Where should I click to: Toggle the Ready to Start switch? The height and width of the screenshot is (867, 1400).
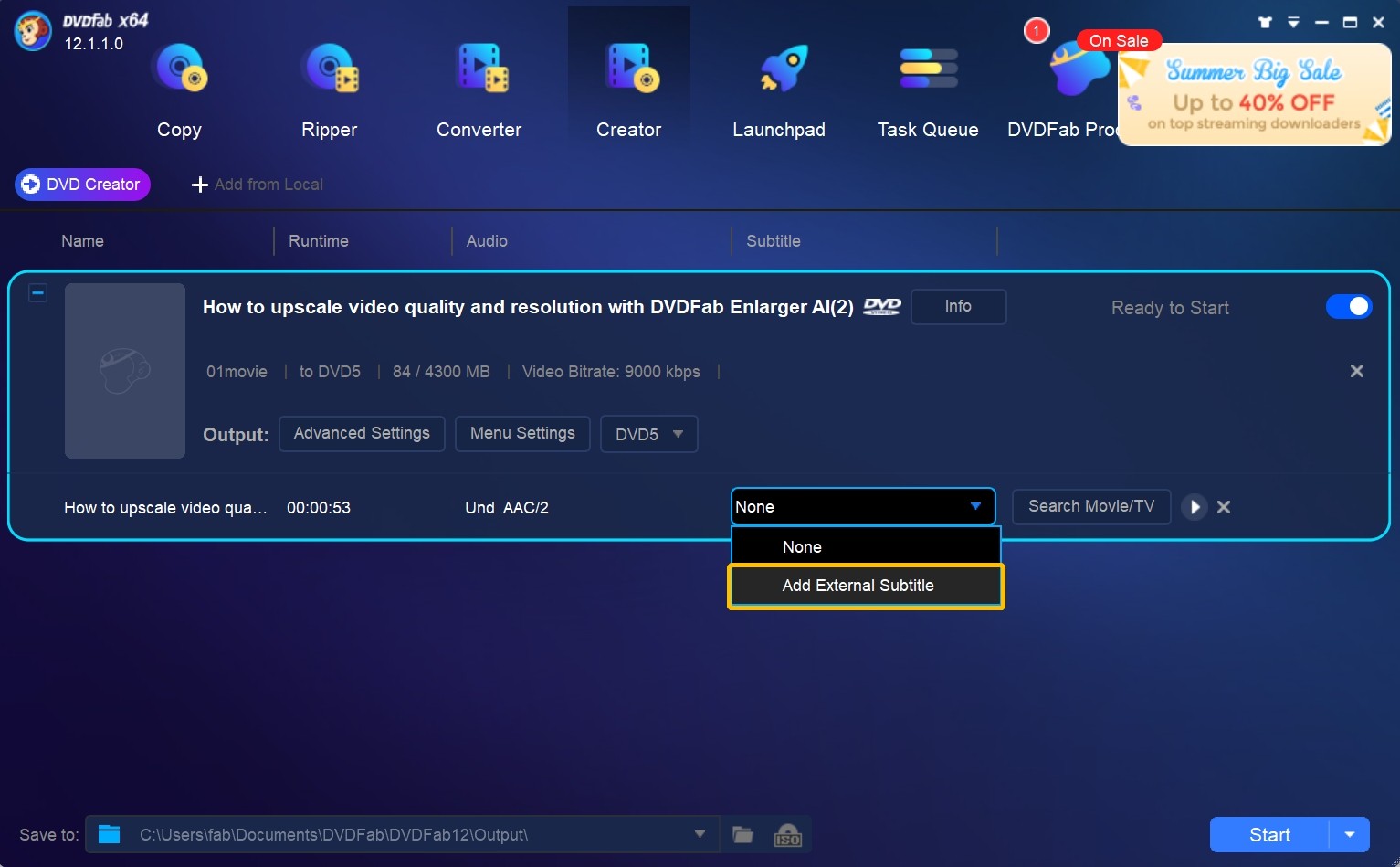coord(1349,307)
